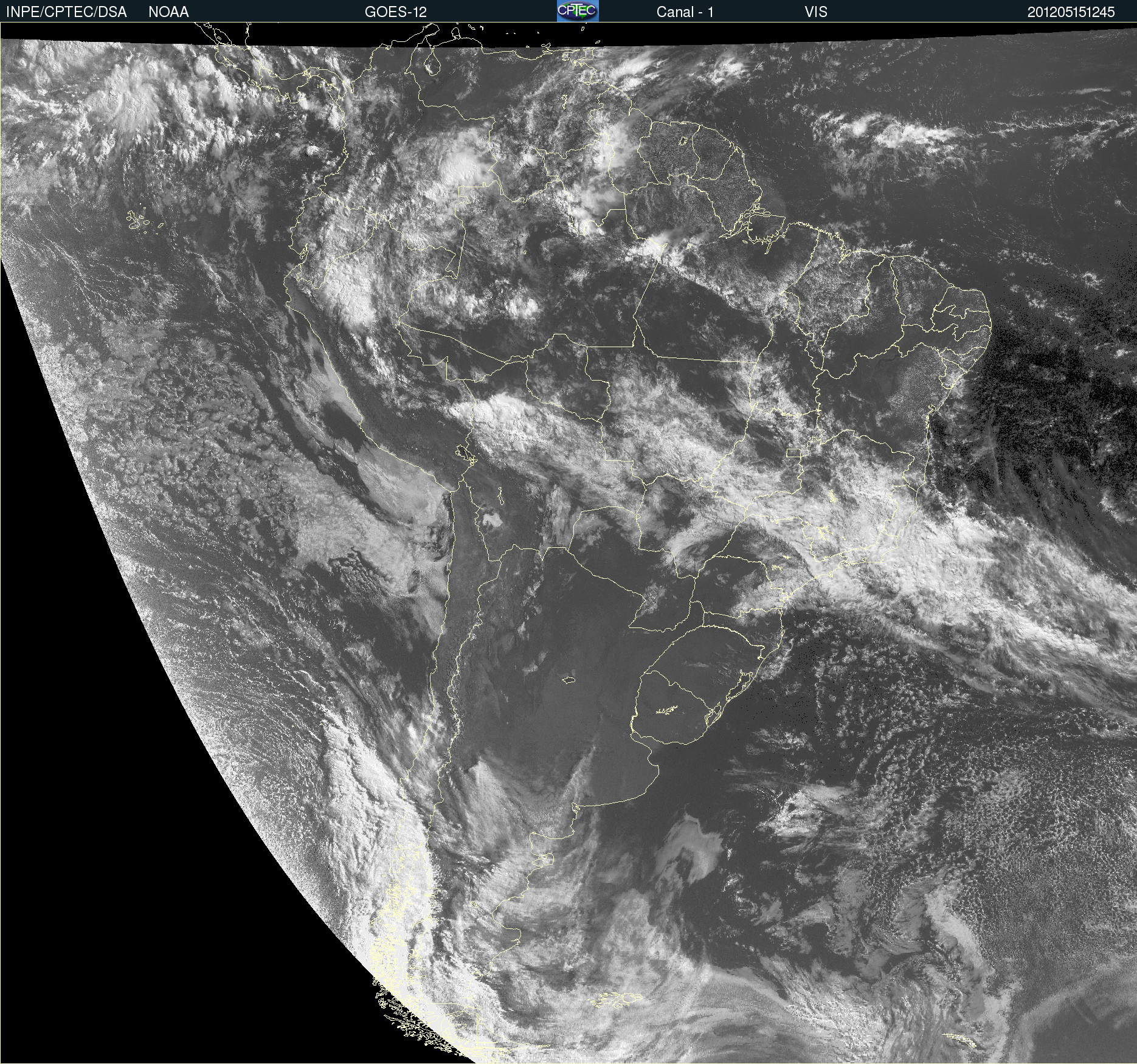Select the INPE/CPTEC/DSA header text
The width and height of the screenshot is (1137, 1064).
coord(66,12)
